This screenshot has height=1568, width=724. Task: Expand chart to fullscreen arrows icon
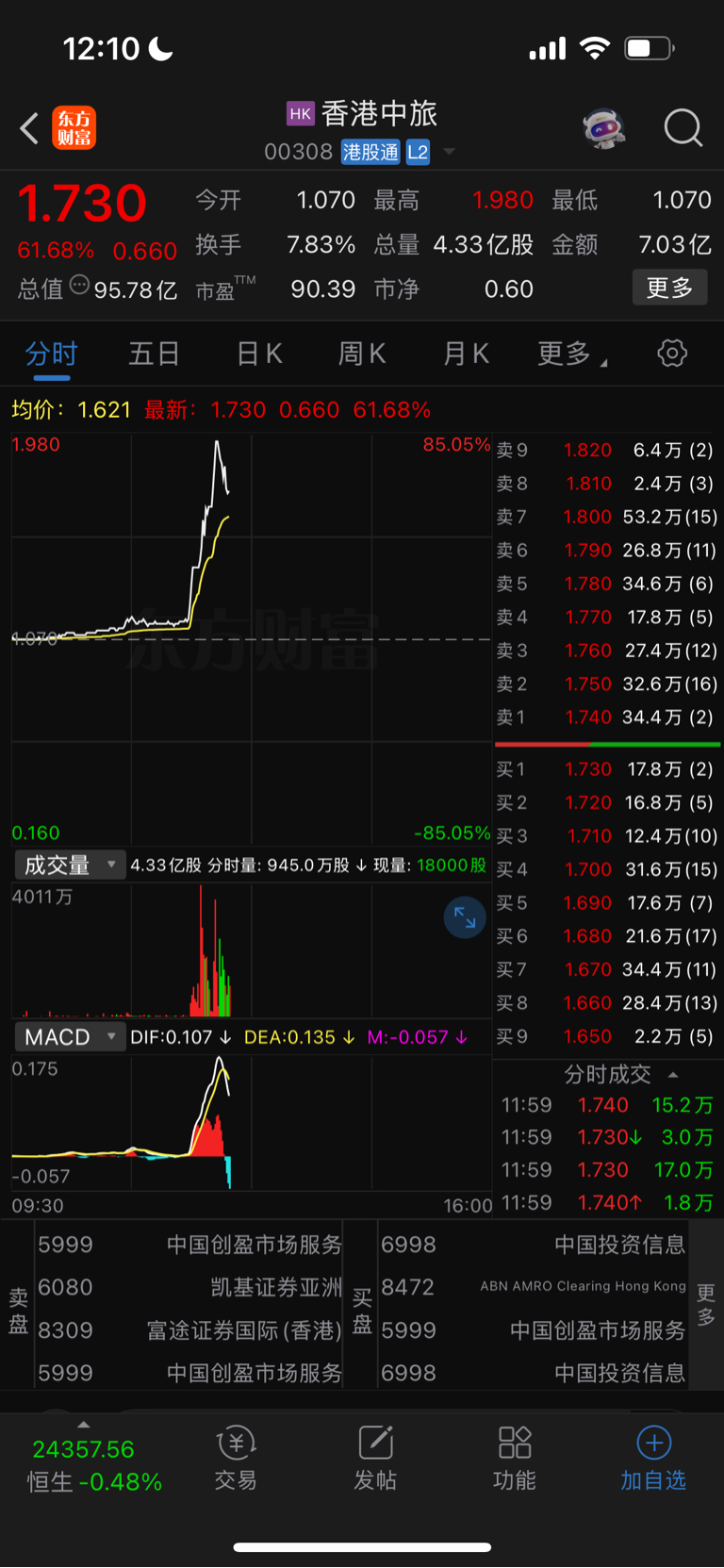[x=465, y=917]
